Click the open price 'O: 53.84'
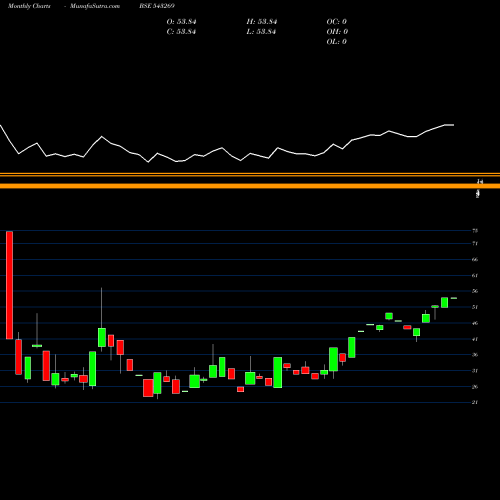This screenshot has width=500, height=500. tap(181, 22)
